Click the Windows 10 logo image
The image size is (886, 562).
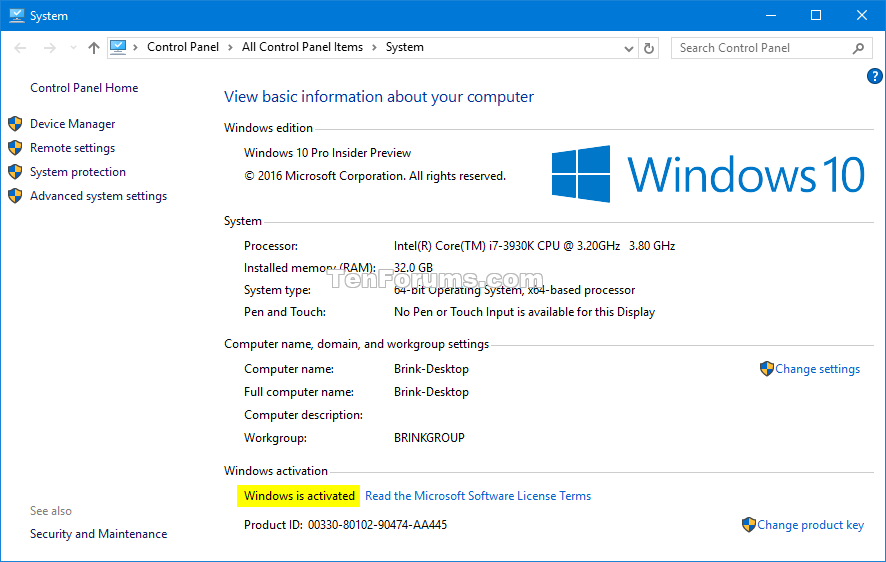pos(707,174)
